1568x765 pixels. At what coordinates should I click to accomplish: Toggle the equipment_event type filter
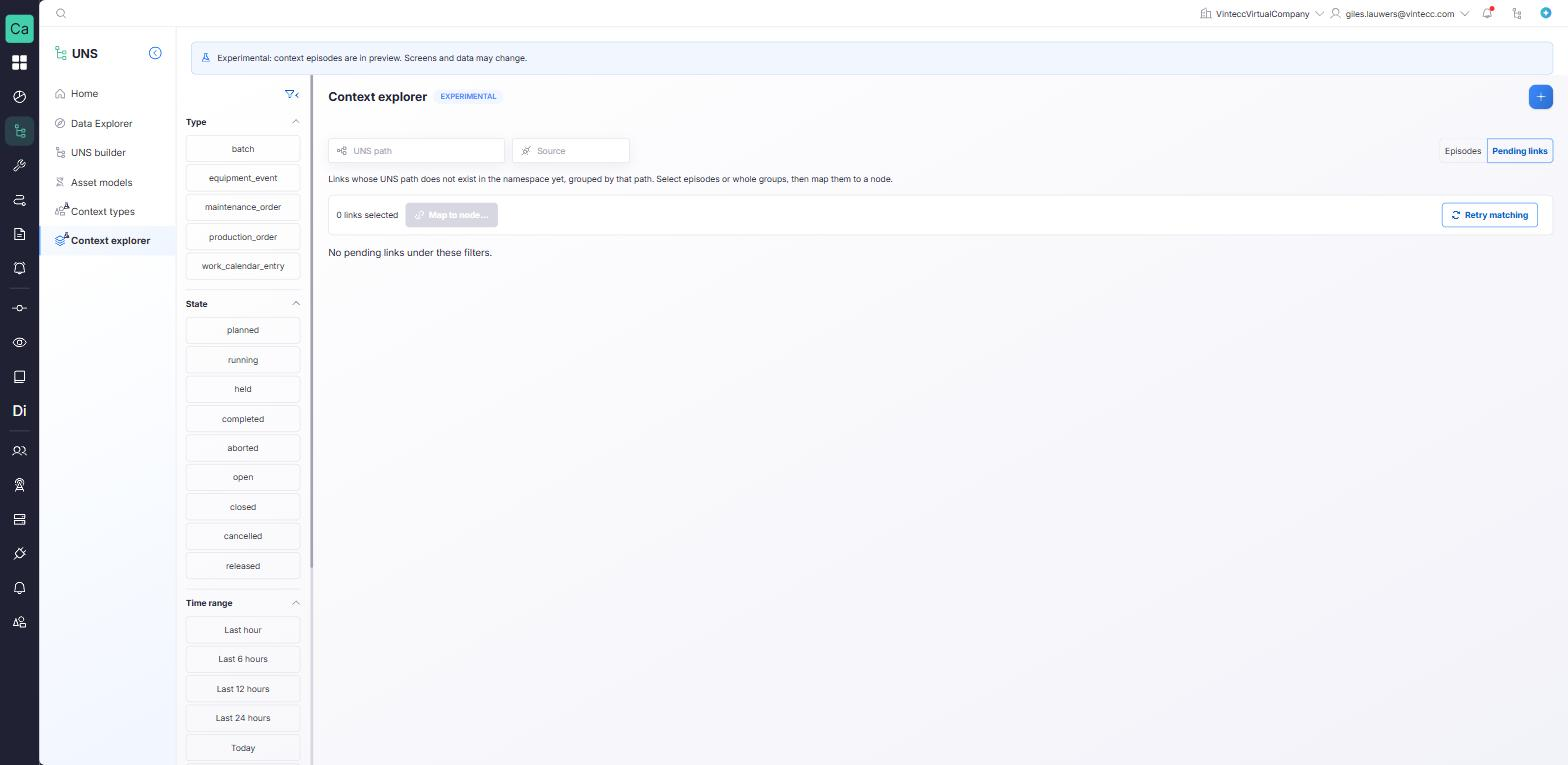tap(243, 178)
